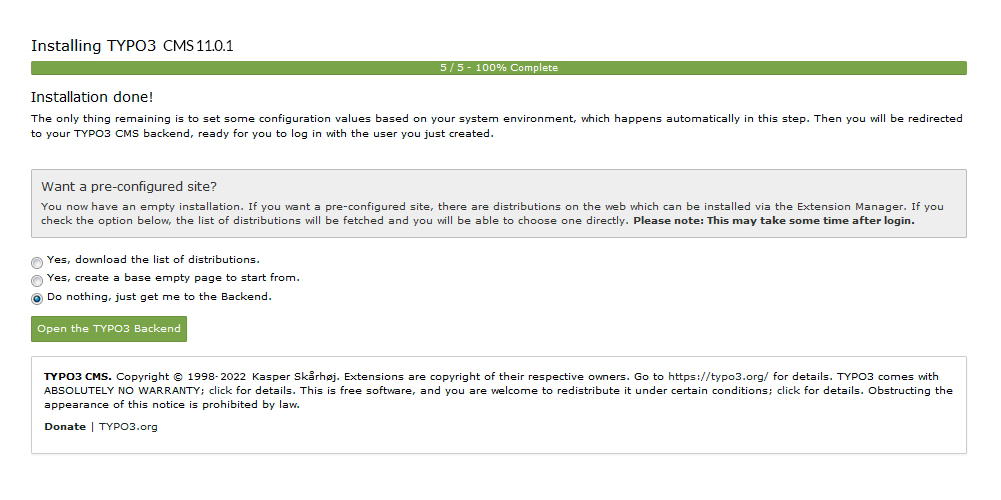
Task: Click 'Do nothing, just get me' label text
Action: [159, 297]
